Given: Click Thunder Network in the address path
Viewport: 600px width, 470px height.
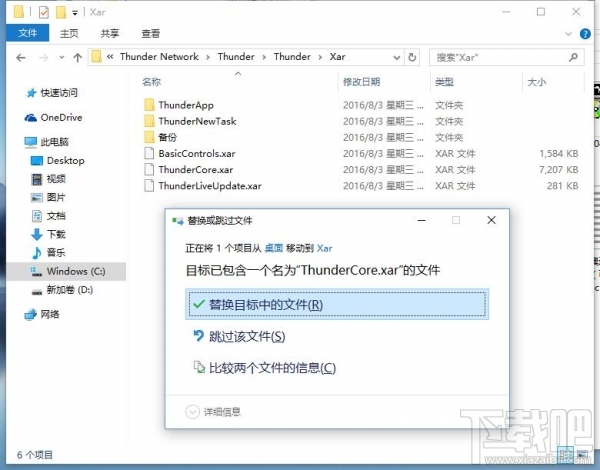Looking at the screenshot, I should click(159, 57).
